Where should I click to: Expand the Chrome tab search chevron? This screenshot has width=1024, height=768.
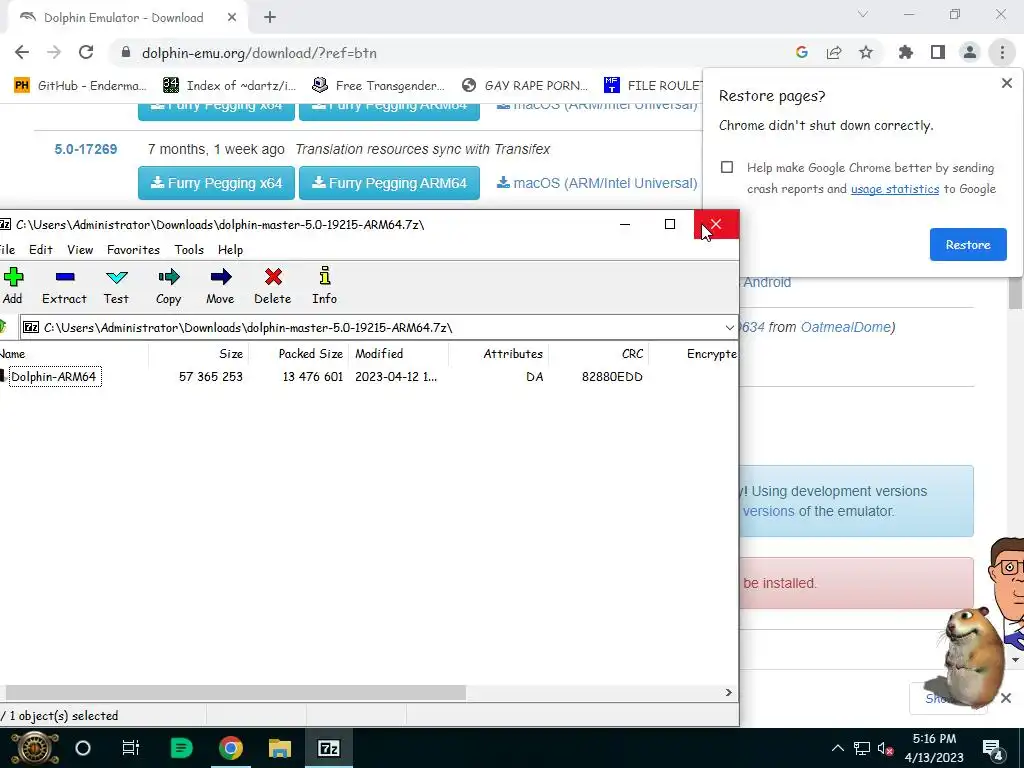pos(863,14)
